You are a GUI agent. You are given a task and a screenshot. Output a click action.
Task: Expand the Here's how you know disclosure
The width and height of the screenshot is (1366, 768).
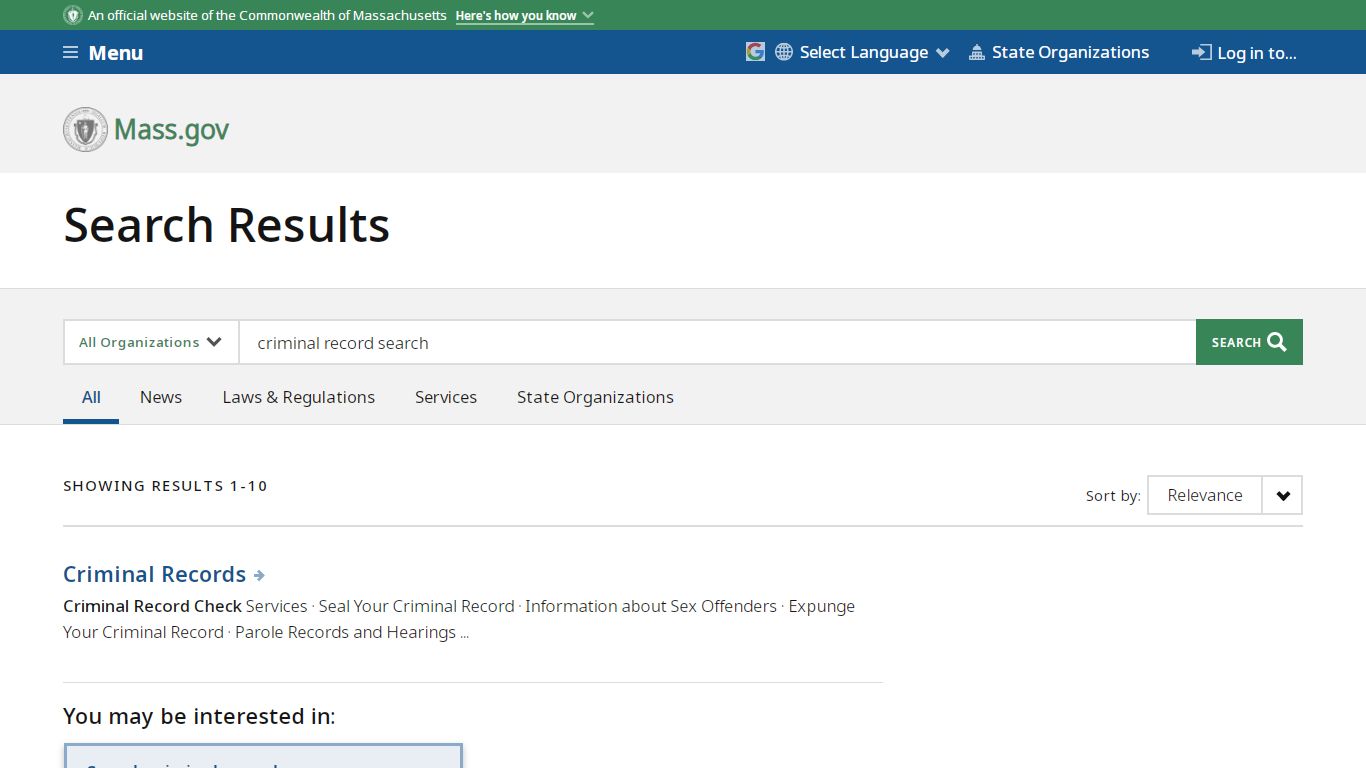(x=525, y=16)
